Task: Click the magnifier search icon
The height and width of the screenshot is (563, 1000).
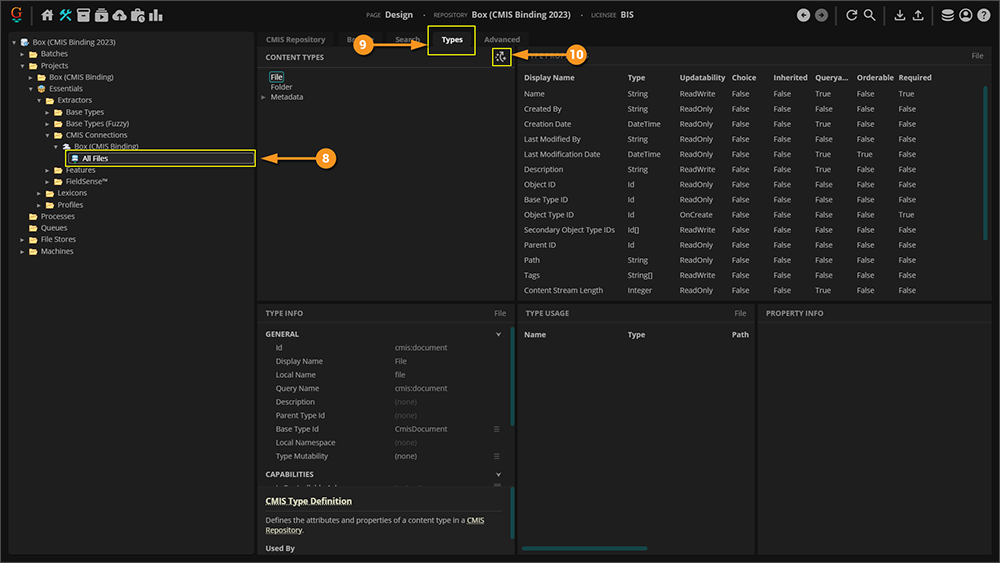Action: [x=870, y=15]
